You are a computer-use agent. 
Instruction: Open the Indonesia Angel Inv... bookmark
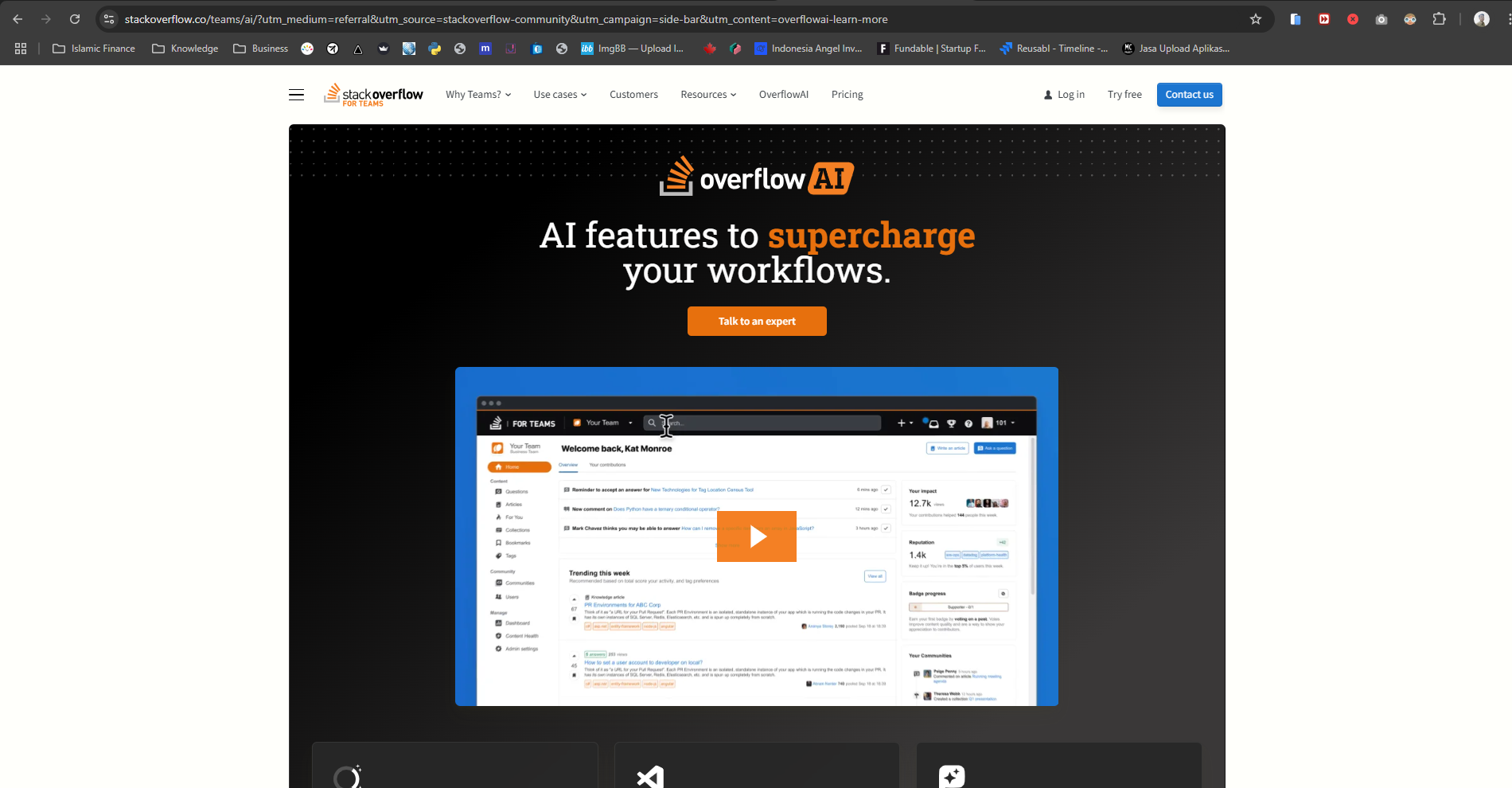809,49
